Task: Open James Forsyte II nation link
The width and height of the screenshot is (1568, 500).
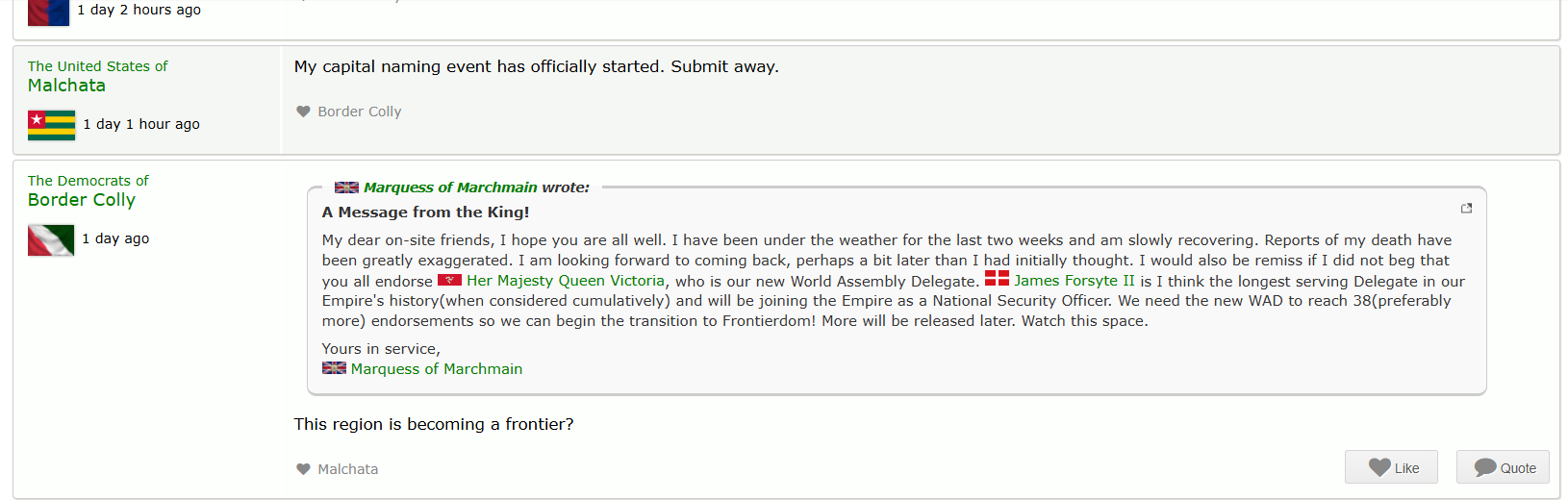Action: (x=1074, y=281)
